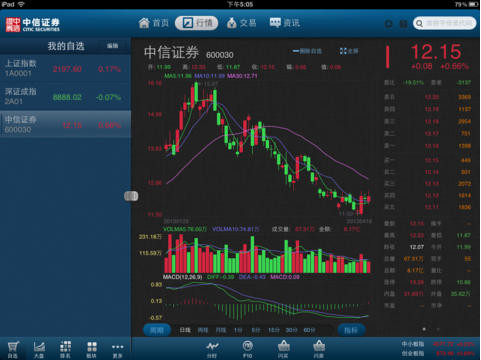Screen dimensions: 481x360
Task: Select 60分 period
Action: point(309,330)
